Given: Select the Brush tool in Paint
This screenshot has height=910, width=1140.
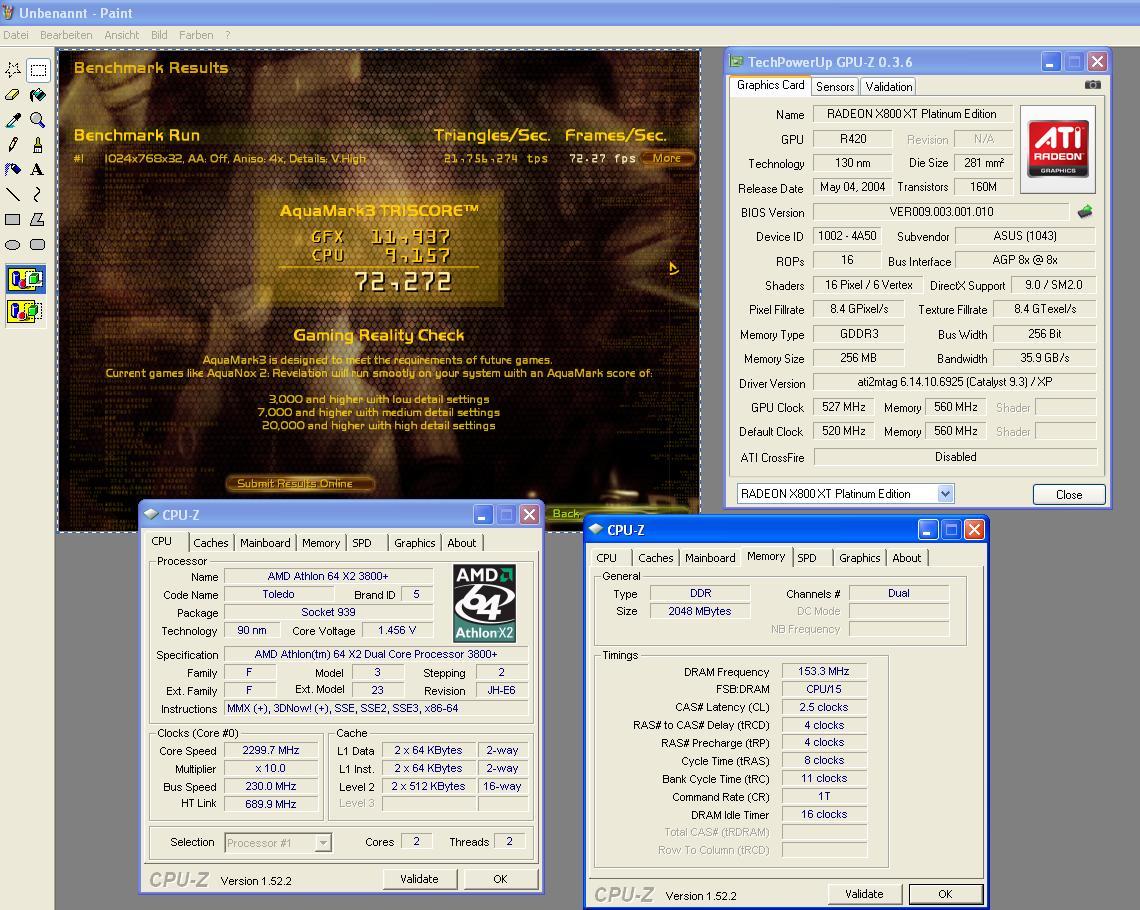Looking at the screenshot, I should 38,145.
